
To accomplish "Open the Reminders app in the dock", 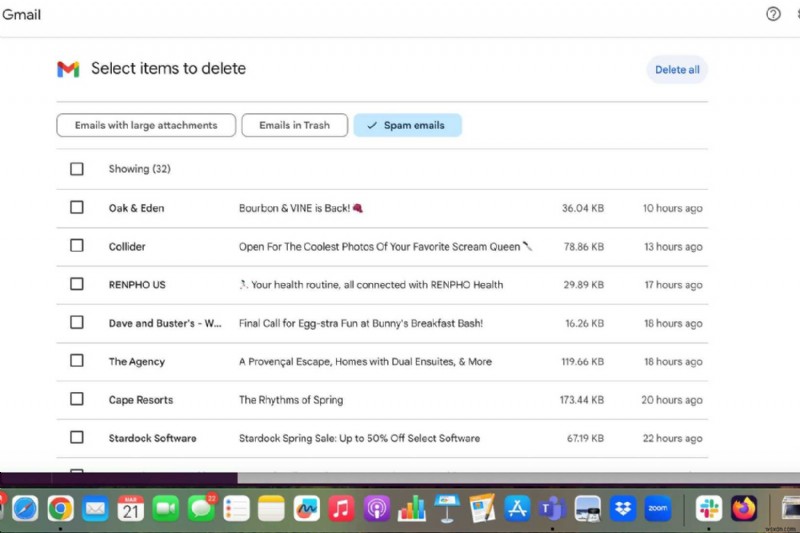I will pyautogui.click(x=236, y=509).
